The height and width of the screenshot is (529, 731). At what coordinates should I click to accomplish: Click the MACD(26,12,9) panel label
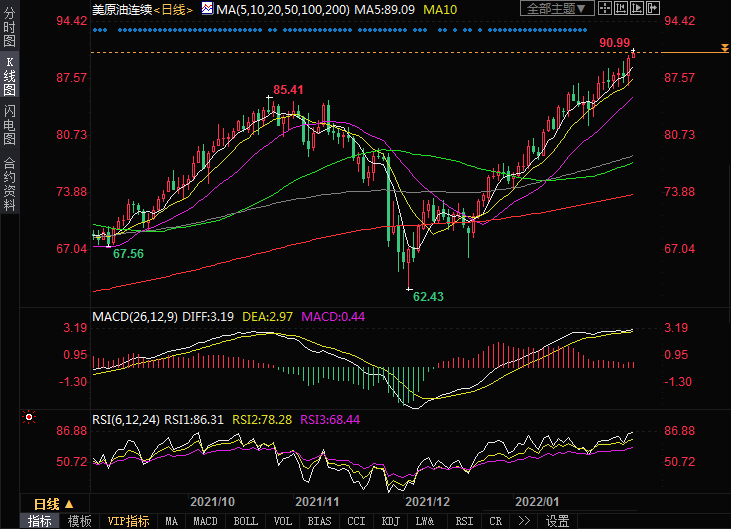coord(134,316)
